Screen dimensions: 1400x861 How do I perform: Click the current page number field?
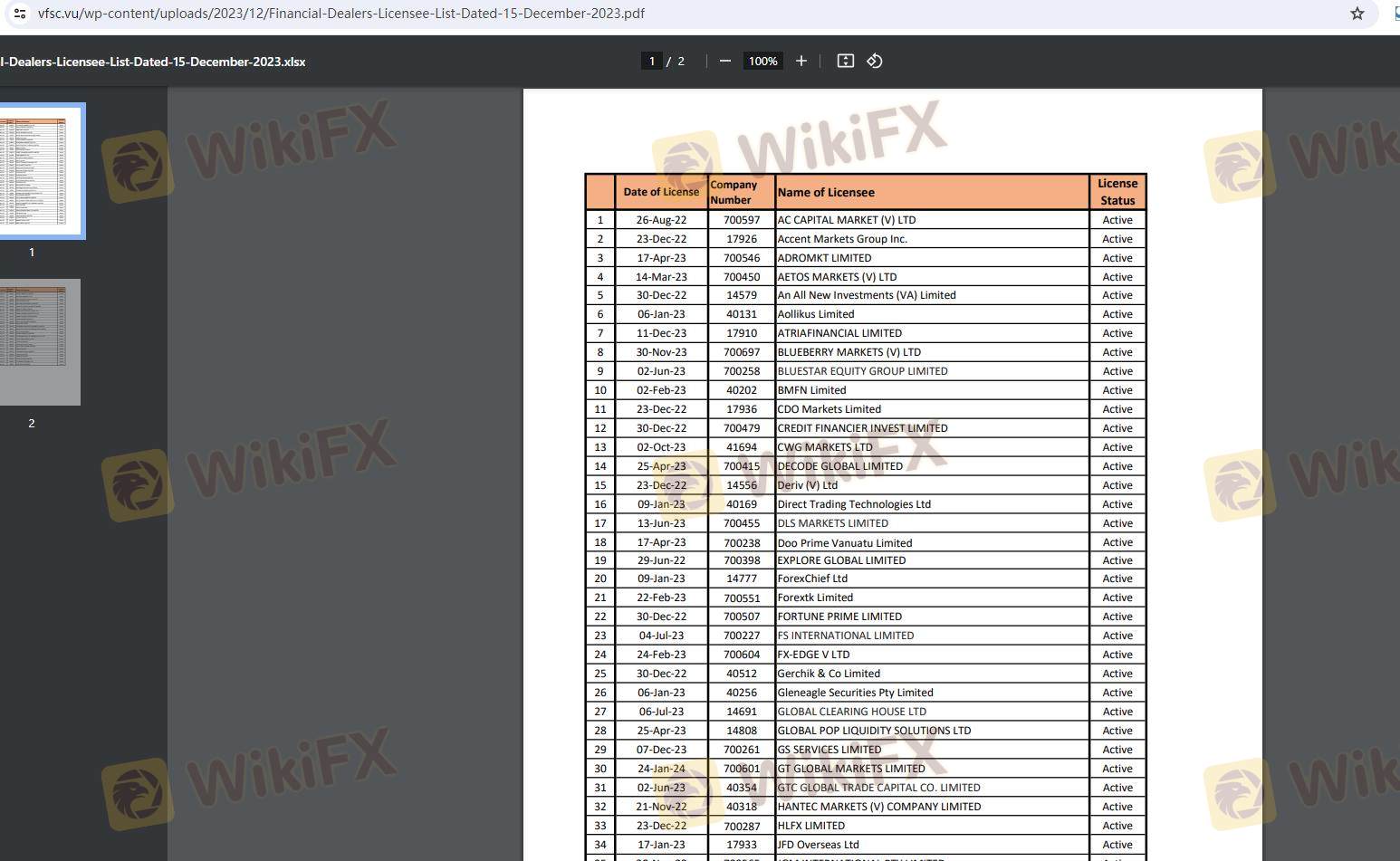coord(651,61)
